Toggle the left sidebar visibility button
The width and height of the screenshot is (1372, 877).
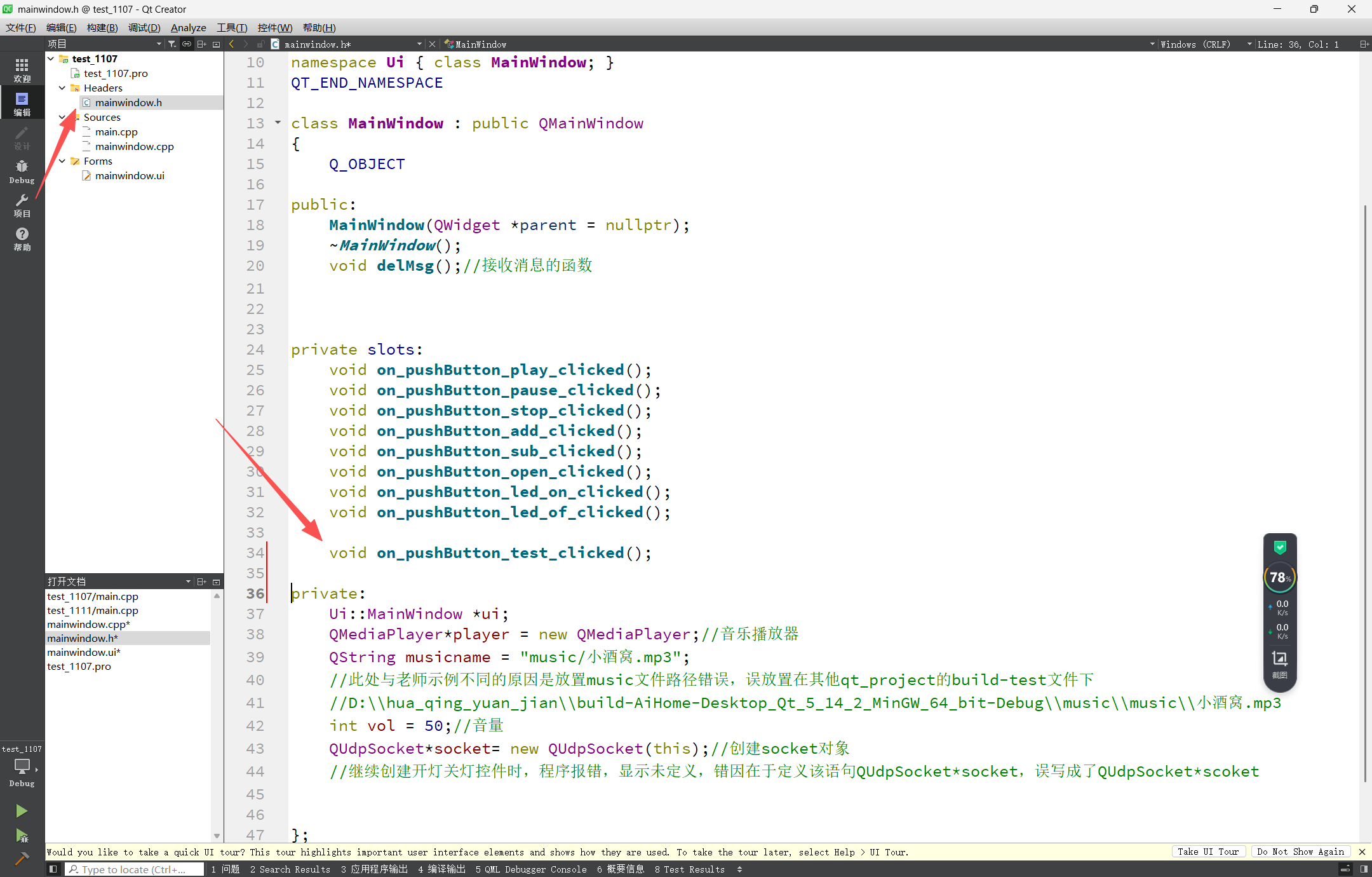(53, 869)
